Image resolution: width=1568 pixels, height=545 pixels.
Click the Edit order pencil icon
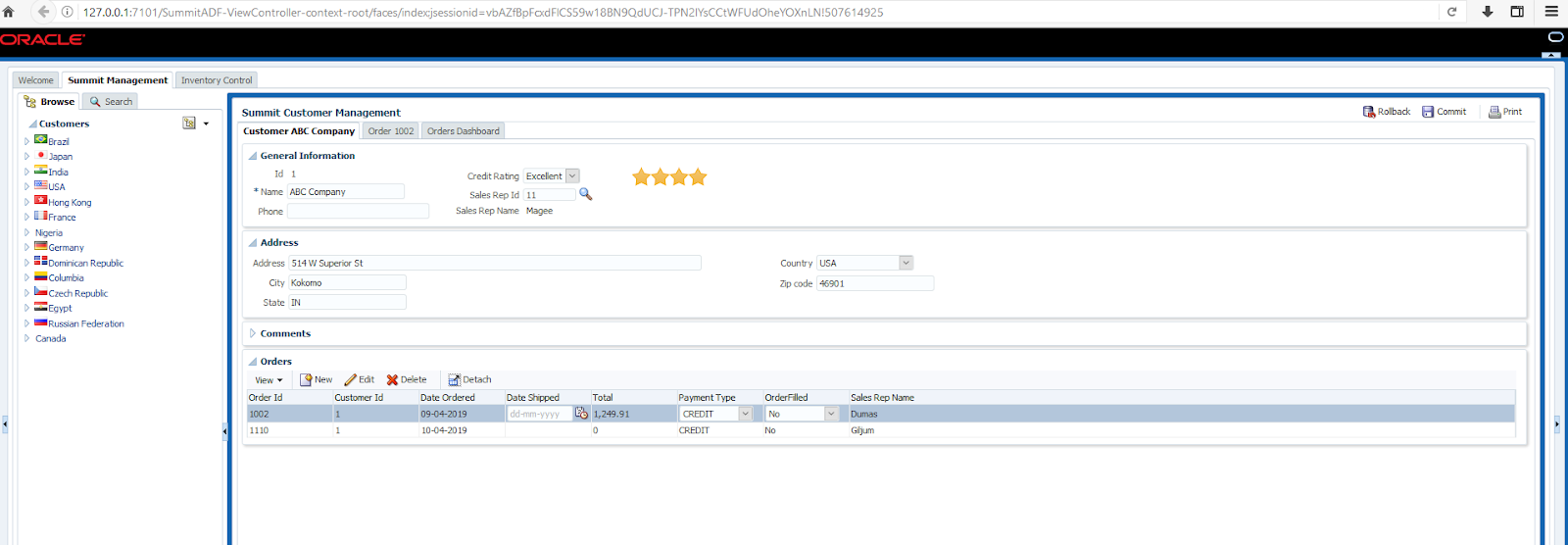[x=351, y=379]
